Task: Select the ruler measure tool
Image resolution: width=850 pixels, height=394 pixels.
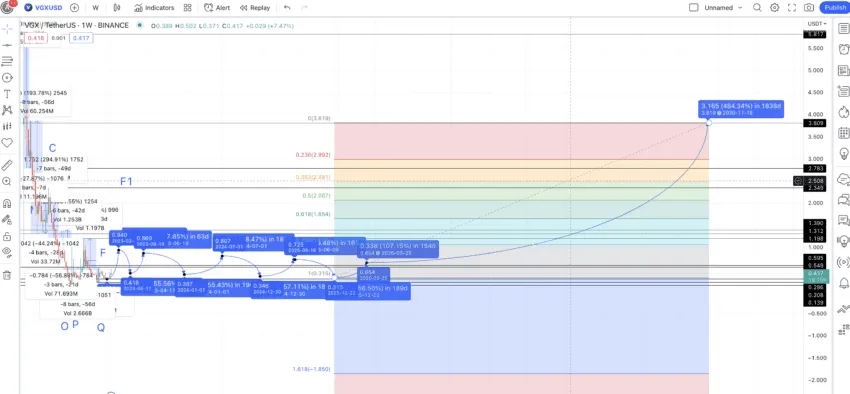Action: tap(7, 165)
